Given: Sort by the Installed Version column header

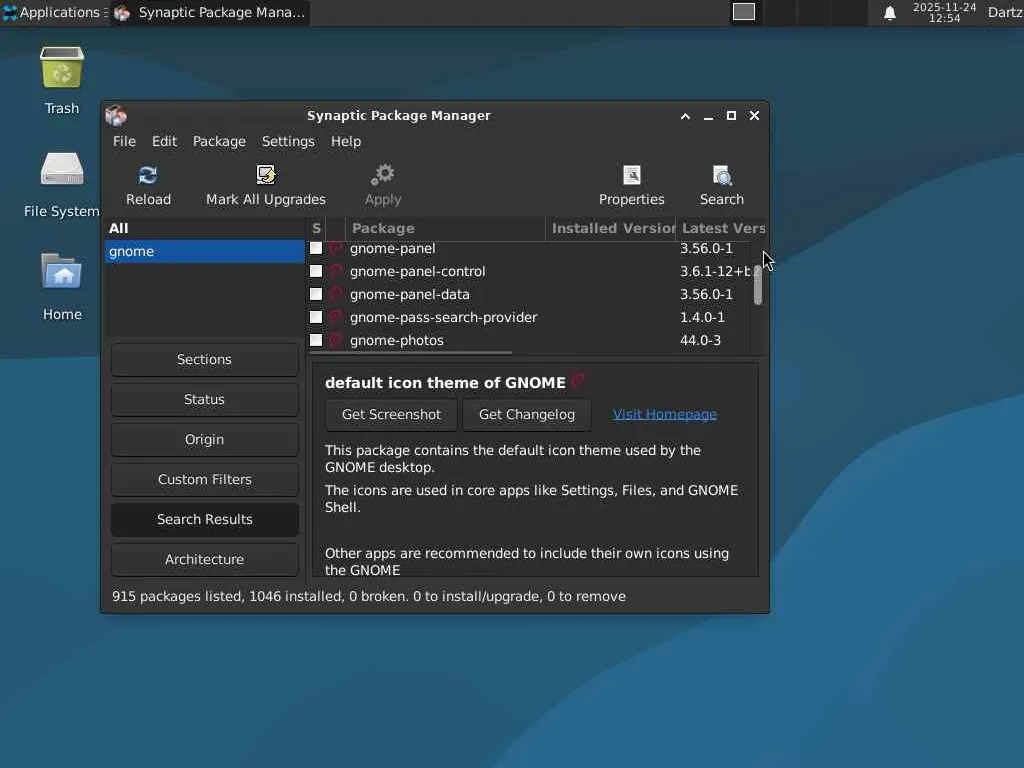Looking at the screenshot, I should tap(611, 228).
